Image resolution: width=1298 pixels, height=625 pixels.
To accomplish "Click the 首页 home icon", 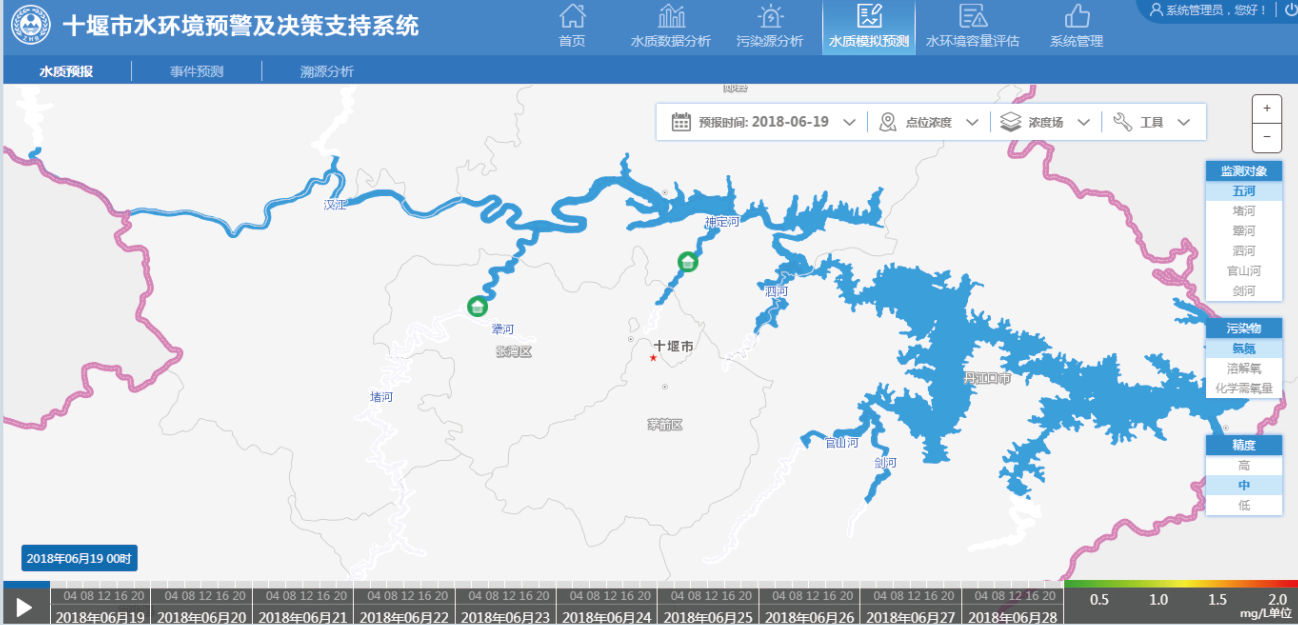I will [572, 17].
